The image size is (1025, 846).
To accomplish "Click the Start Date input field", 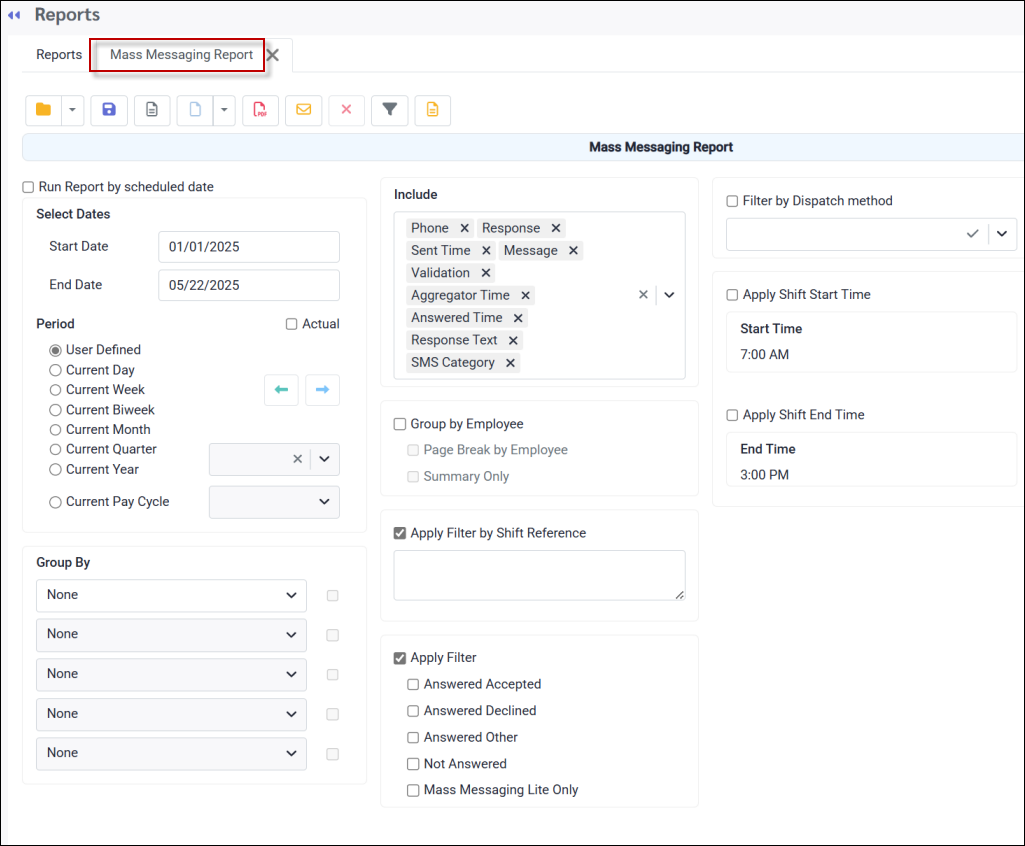I will coord(249,247).
